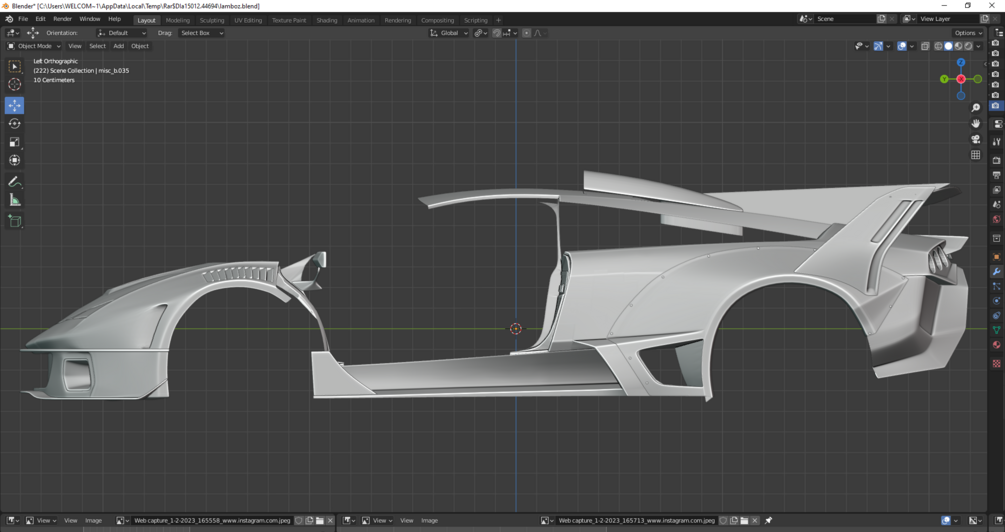Select the Rotate tool
This screenshot has height=532, width=1005.
[14, 124]
